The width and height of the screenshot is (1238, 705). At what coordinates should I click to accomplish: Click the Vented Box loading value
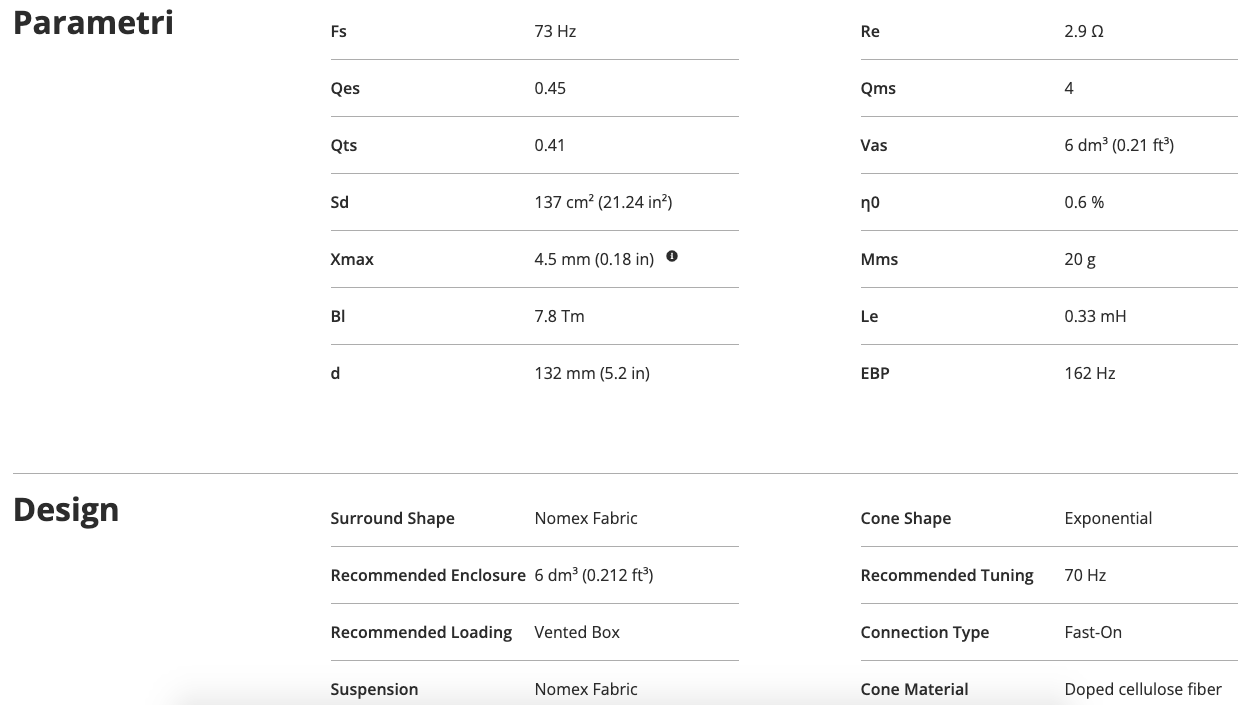(x=577, y=633)
